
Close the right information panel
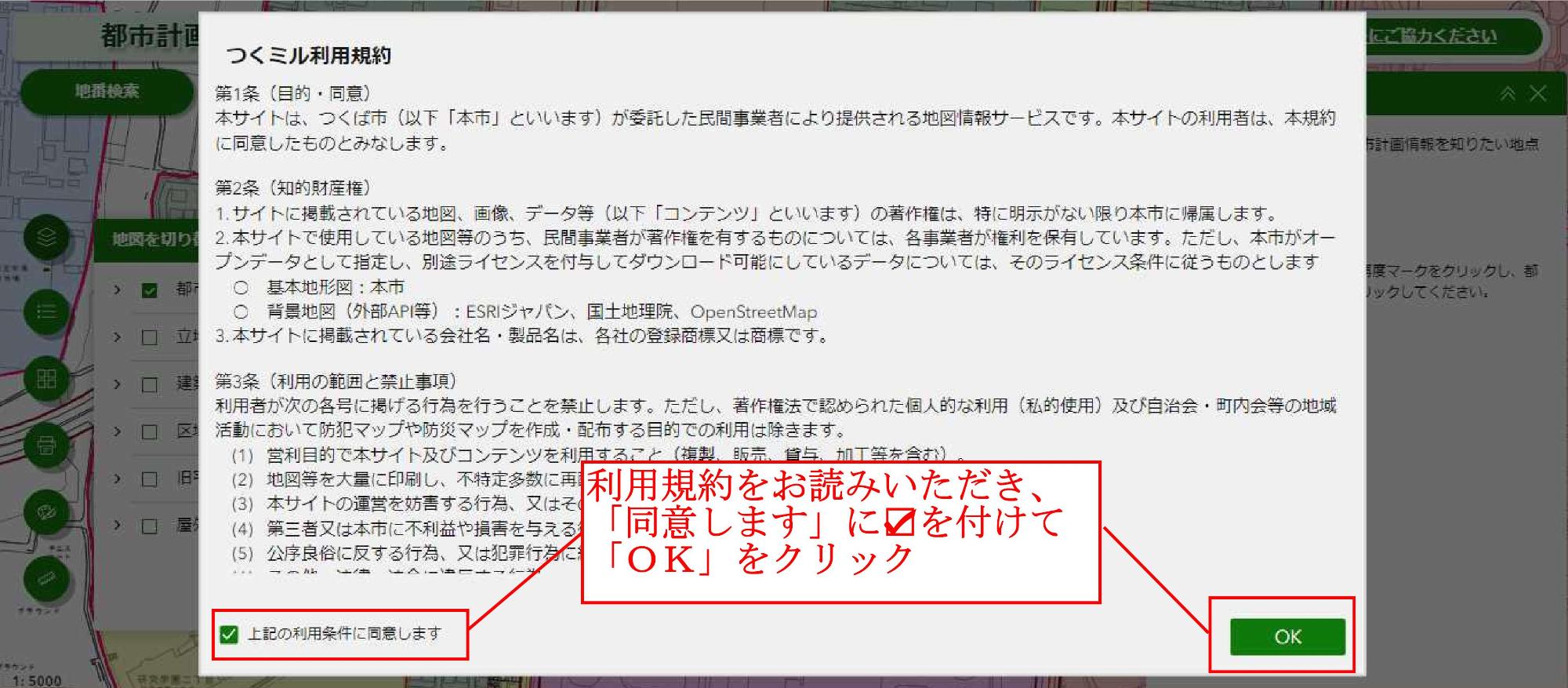pyautogui.click(x=1538, y=94)
